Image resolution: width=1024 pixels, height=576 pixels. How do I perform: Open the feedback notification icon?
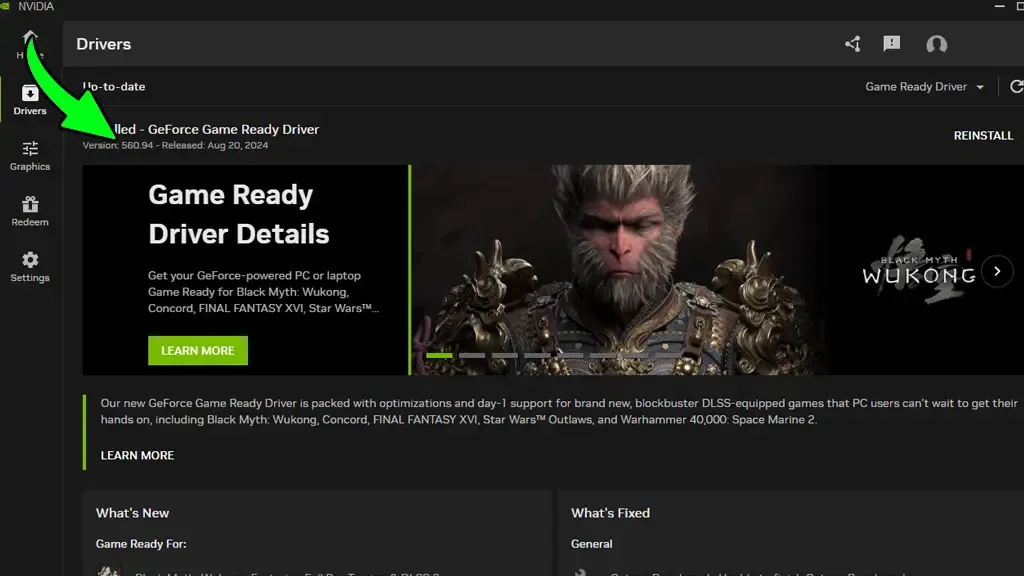click(891, 44)
